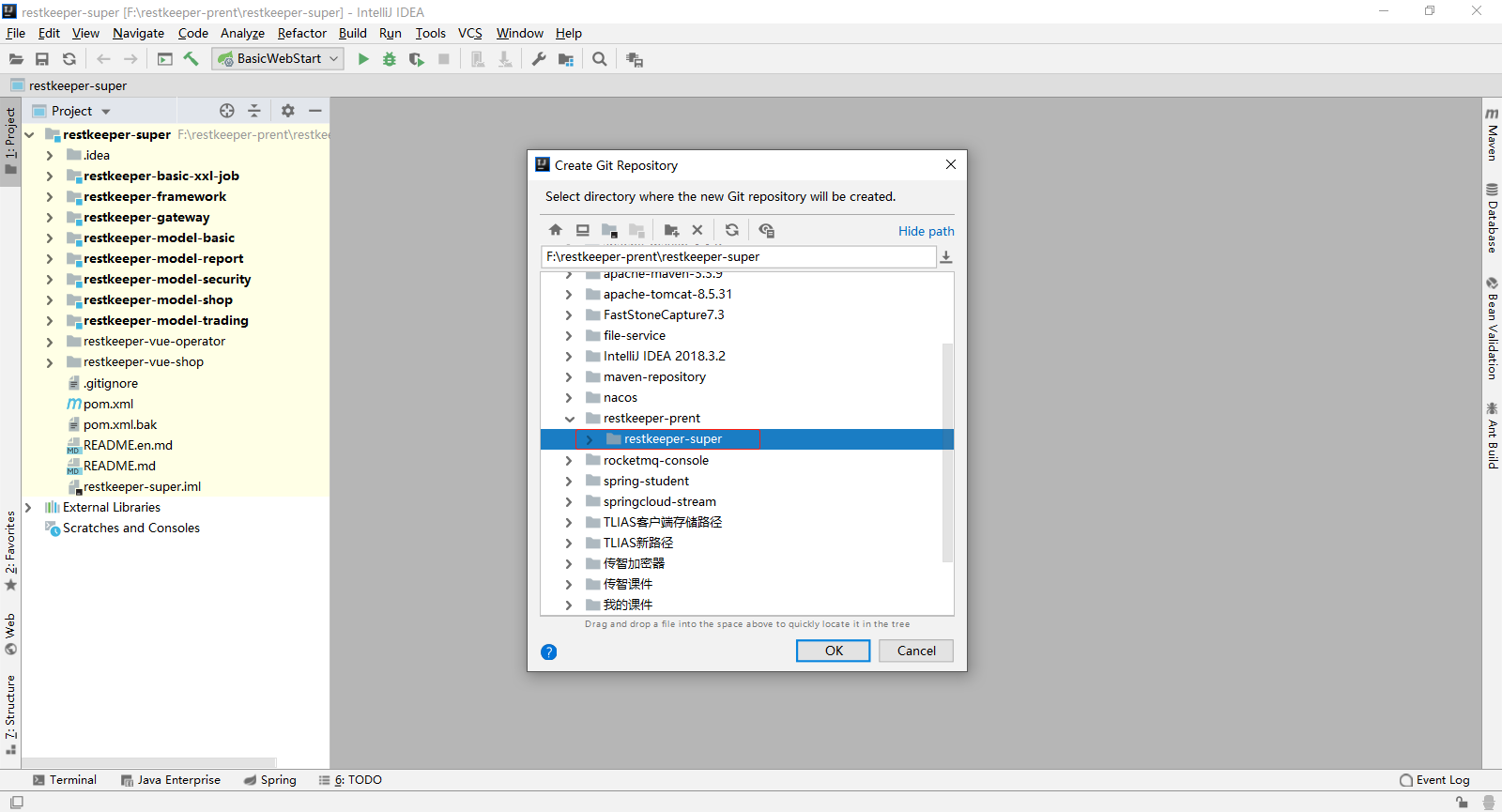Screen dimensions: 1502x812
Task: Open the 6: TODO tool window
Action: tap(350, 780)
